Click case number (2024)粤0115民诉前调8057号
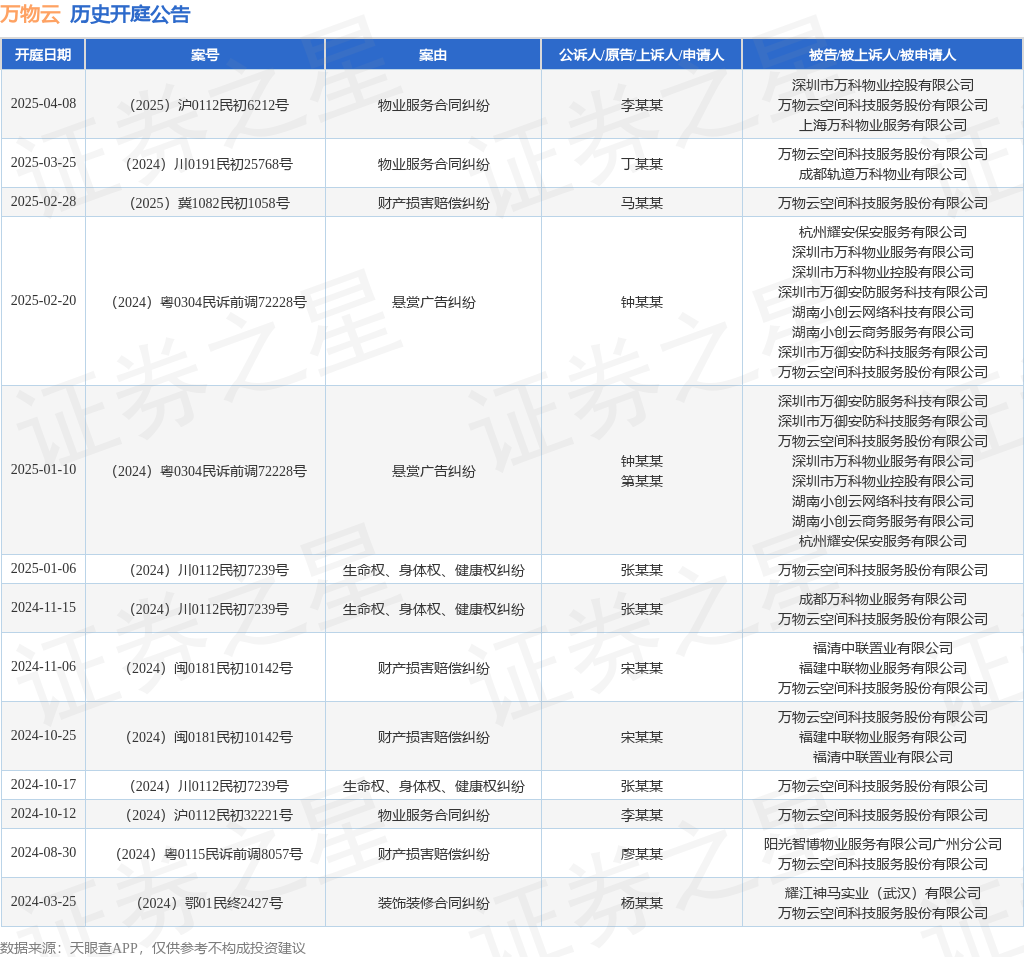1024x957 pixels. point(209,854)
